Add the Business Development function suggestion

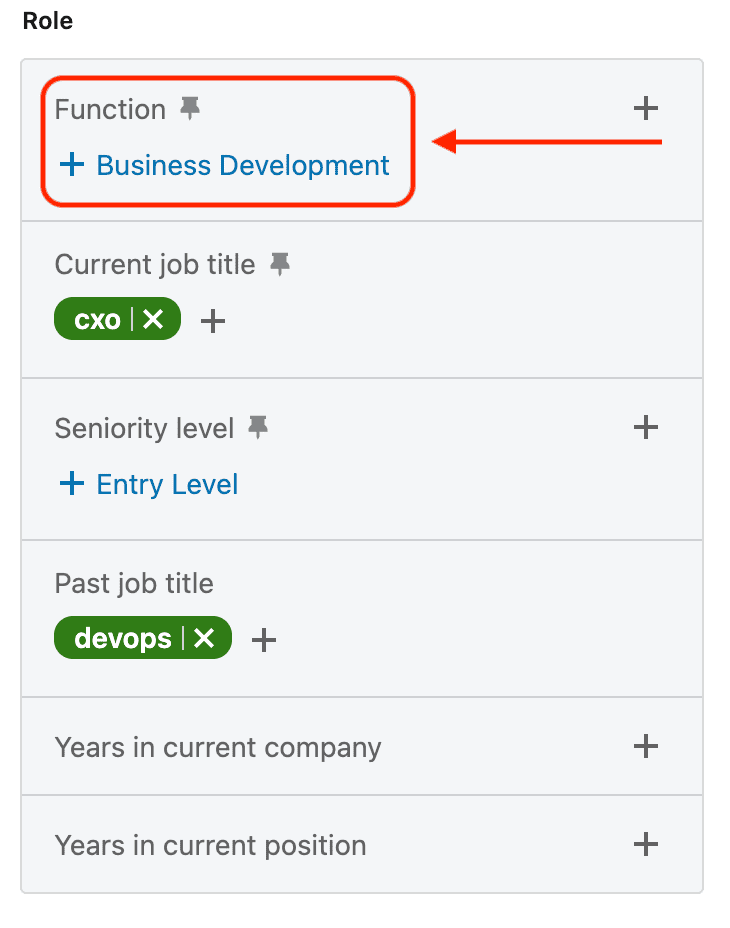[x=225, y=165]
